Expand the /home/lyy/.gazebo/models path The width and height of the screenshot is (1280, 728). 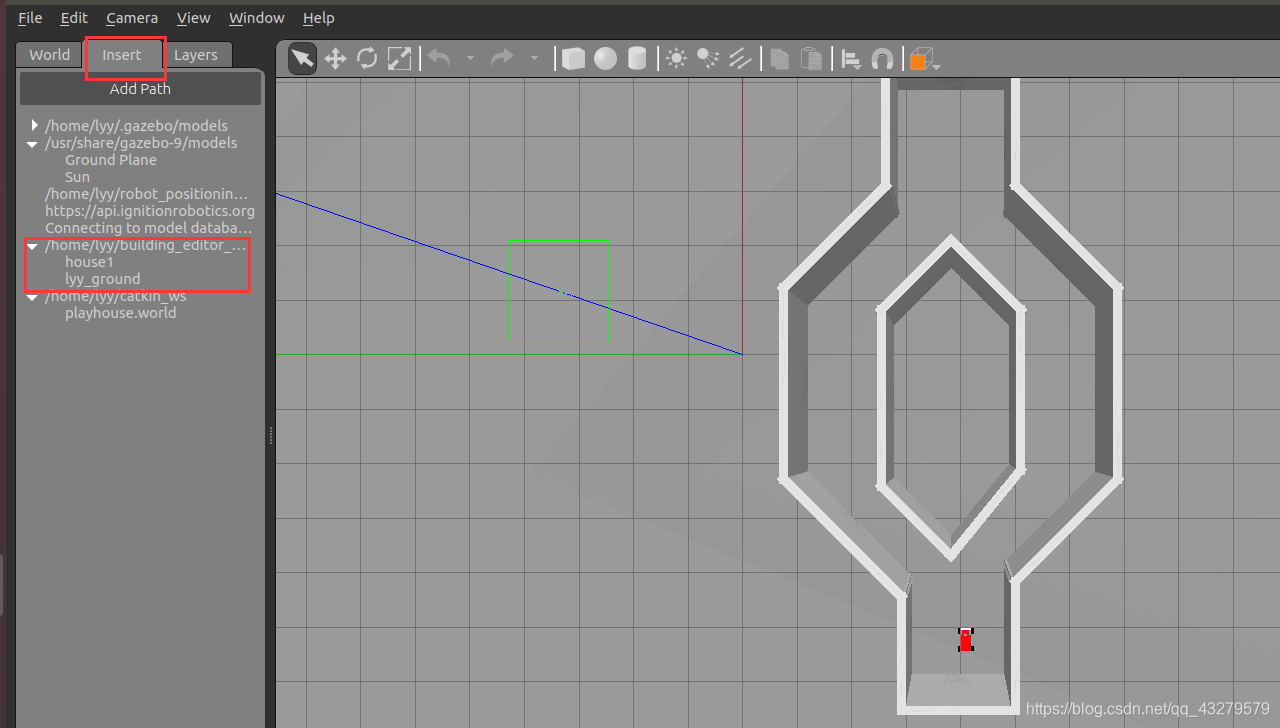(34, 125)
